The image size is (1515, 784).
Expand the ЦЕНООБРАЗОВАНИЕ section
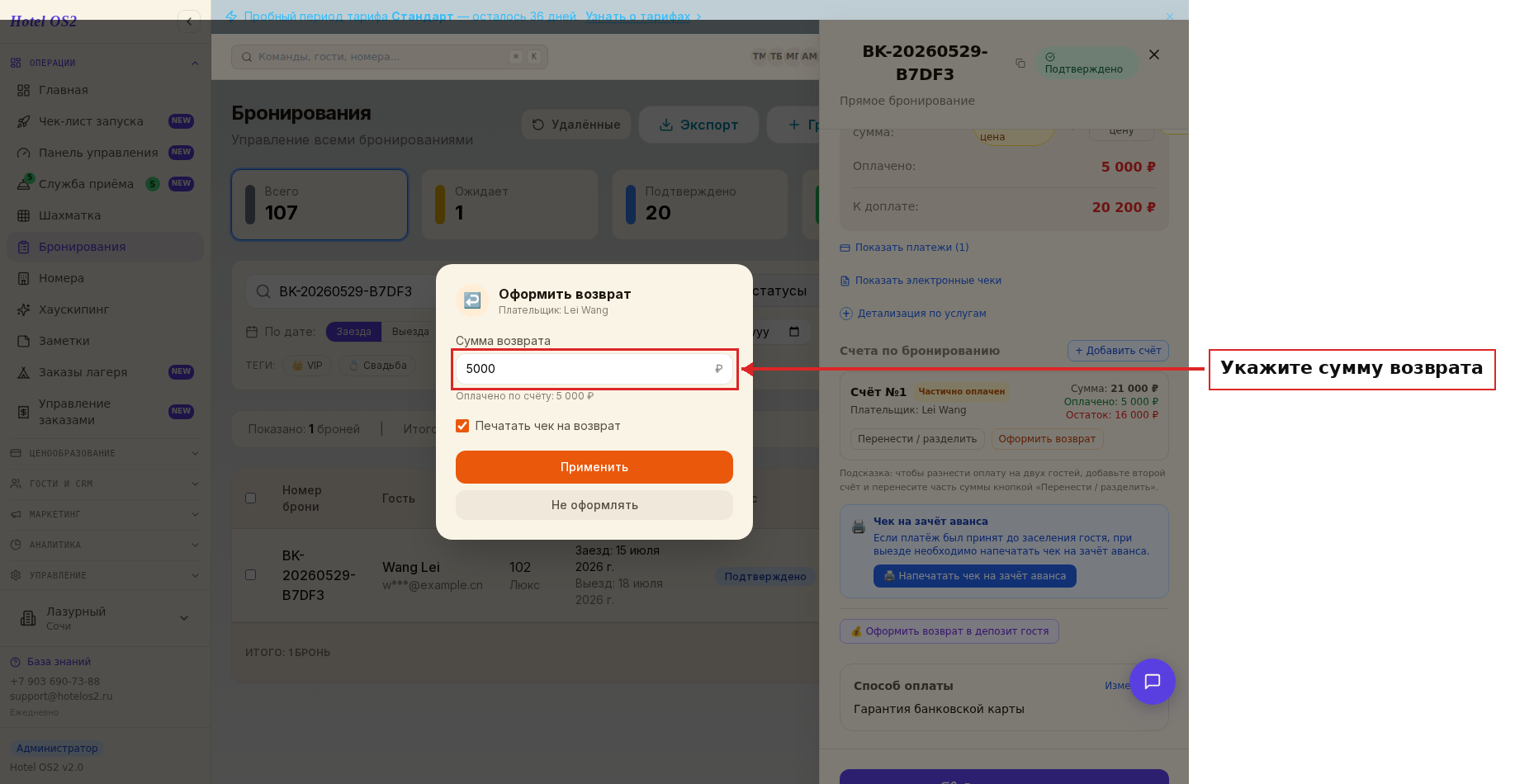[x=195, y=453]
